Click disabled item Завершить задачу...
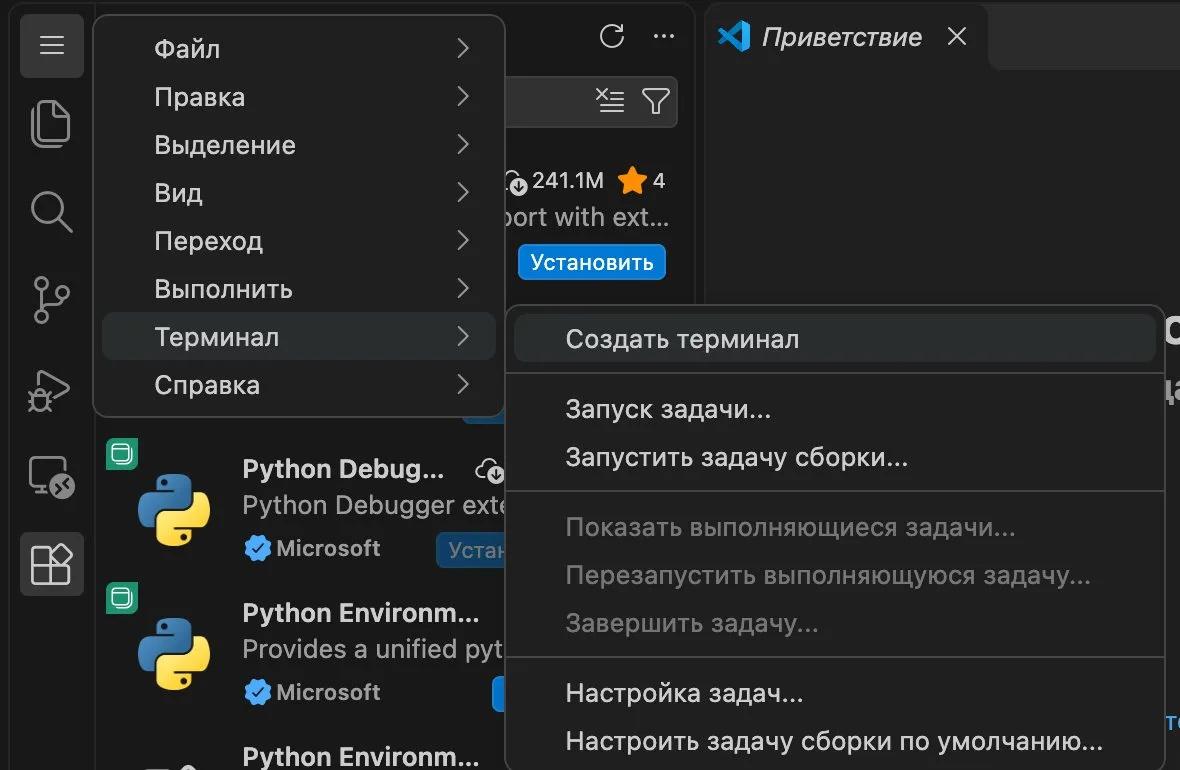The height and width of the screenshot is (770, 1180). tap(835, 623)
